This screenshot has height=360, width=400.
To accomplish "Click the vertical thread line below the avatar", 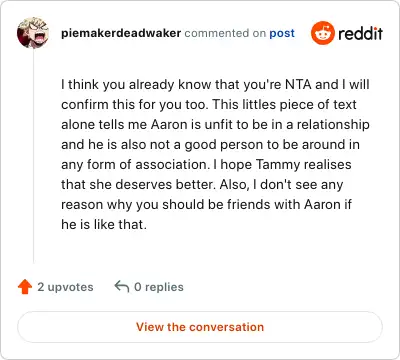I will (33, 157).
